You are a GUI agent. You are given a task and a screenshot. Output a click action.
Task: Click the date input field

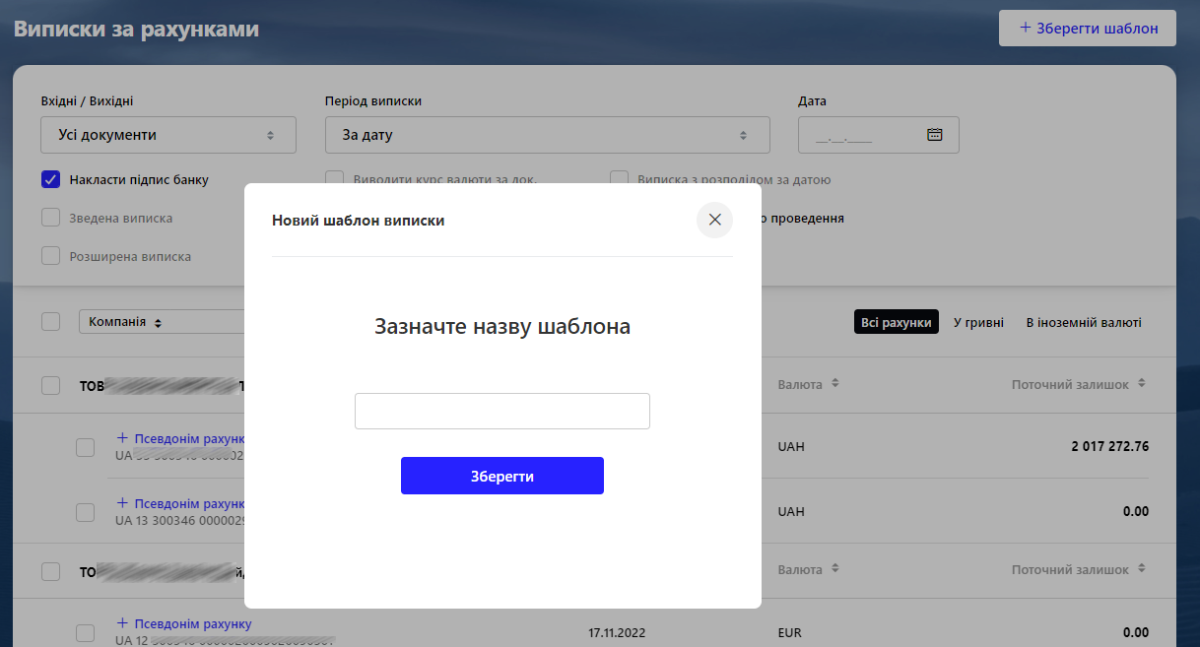[878, 135]
